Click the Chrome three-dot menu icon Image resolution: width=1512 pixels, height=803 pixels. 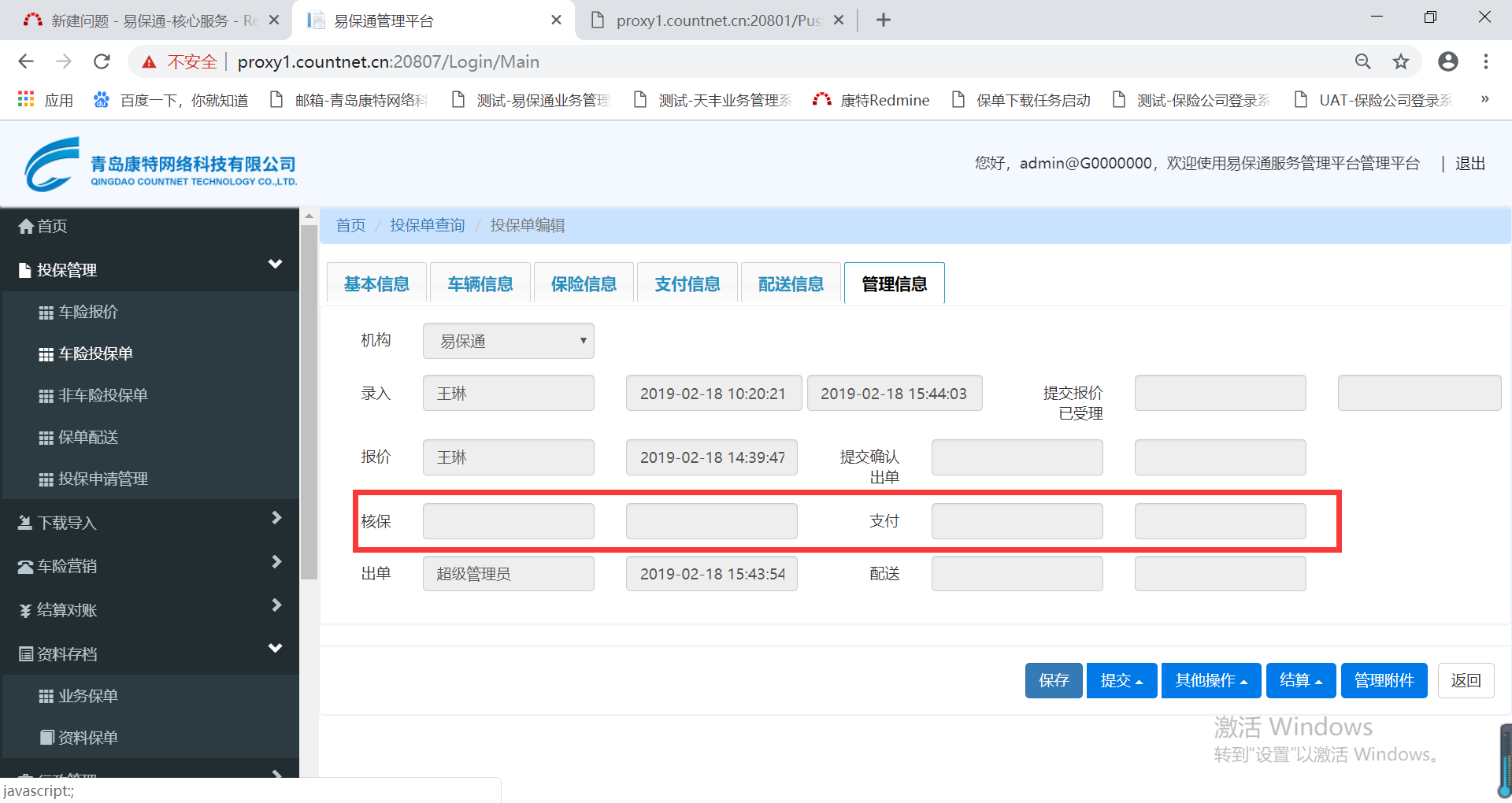tap(1485, 61)
